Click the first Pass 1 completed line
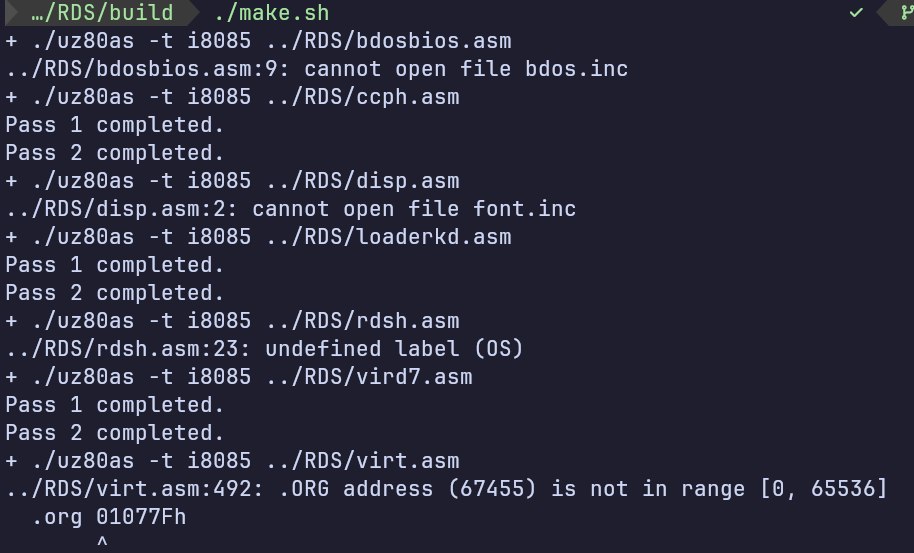The image size is (914, 553). point(114,125)
